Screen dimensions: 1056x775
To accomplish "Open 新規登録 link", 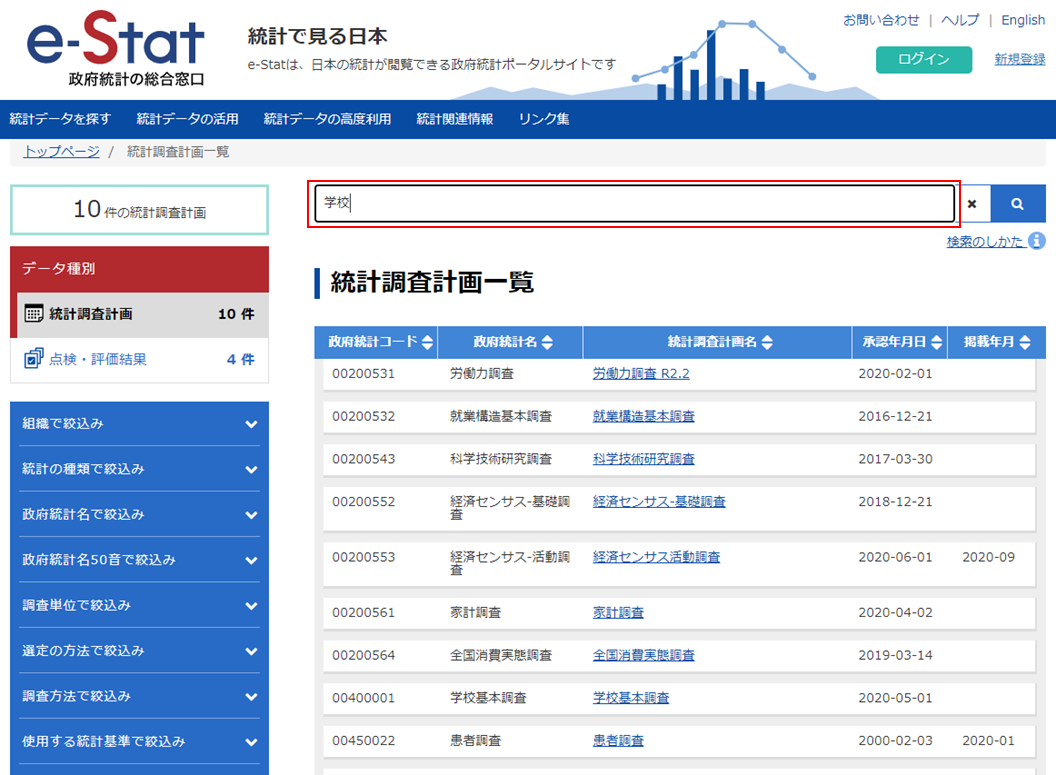I will (1020, 59).
